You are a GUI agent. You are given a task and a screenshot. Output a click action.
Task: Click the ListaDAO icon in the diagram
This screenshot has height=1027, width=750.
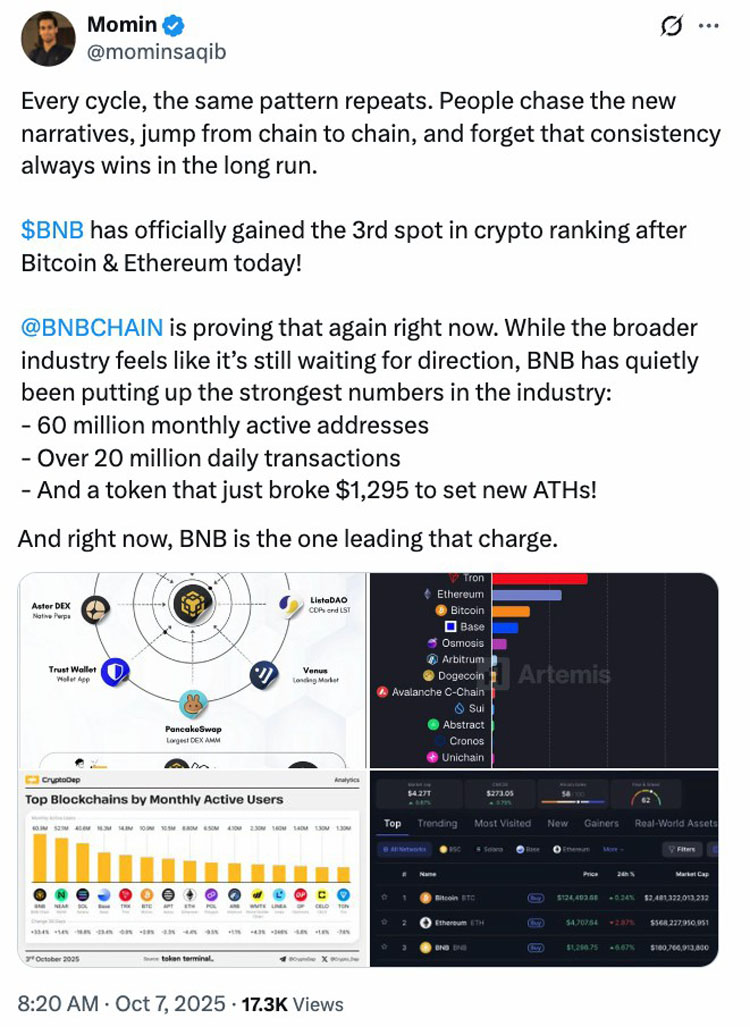tap(288, 605)
